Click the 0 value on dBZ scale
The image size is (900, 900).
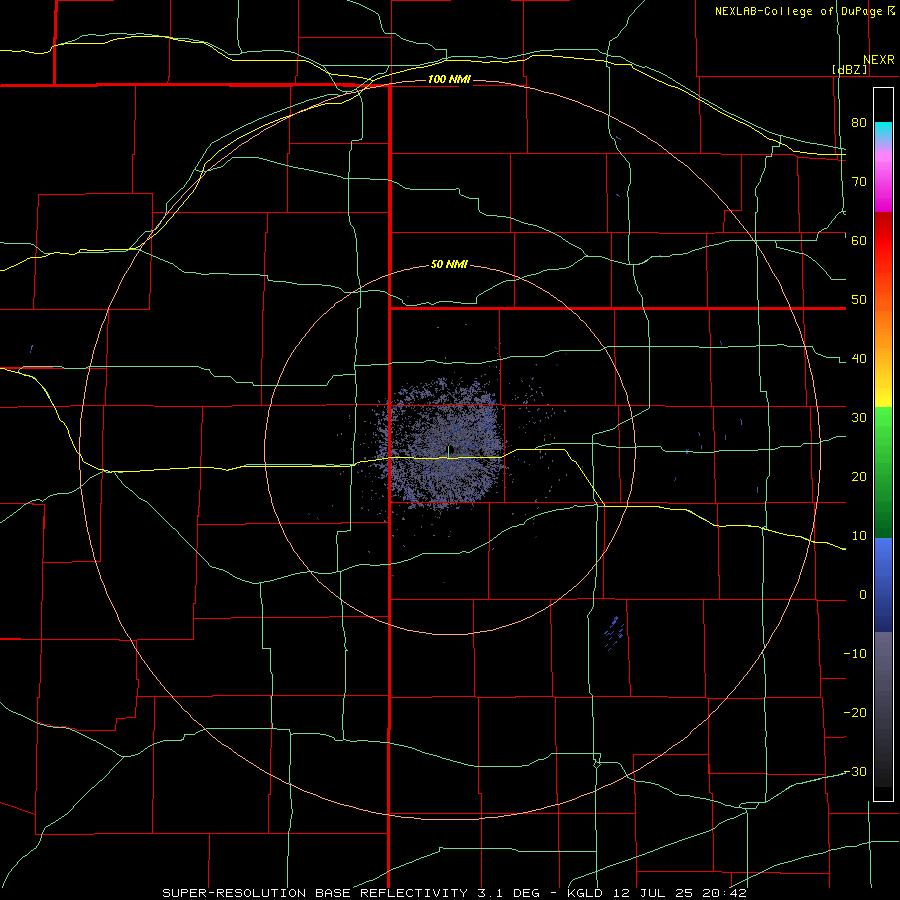tap(863, 595)
